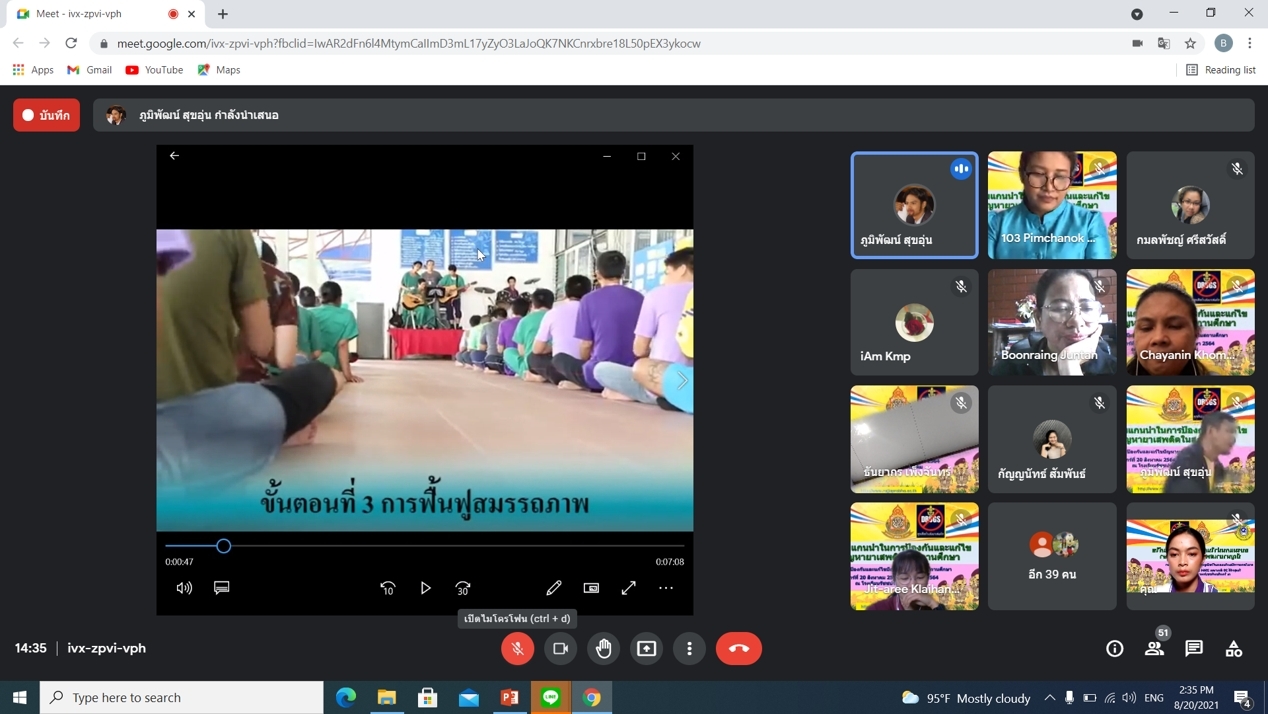1268x714 pixels.
Task: Click the Windows taskbar search box
Action: coord(182,697)
